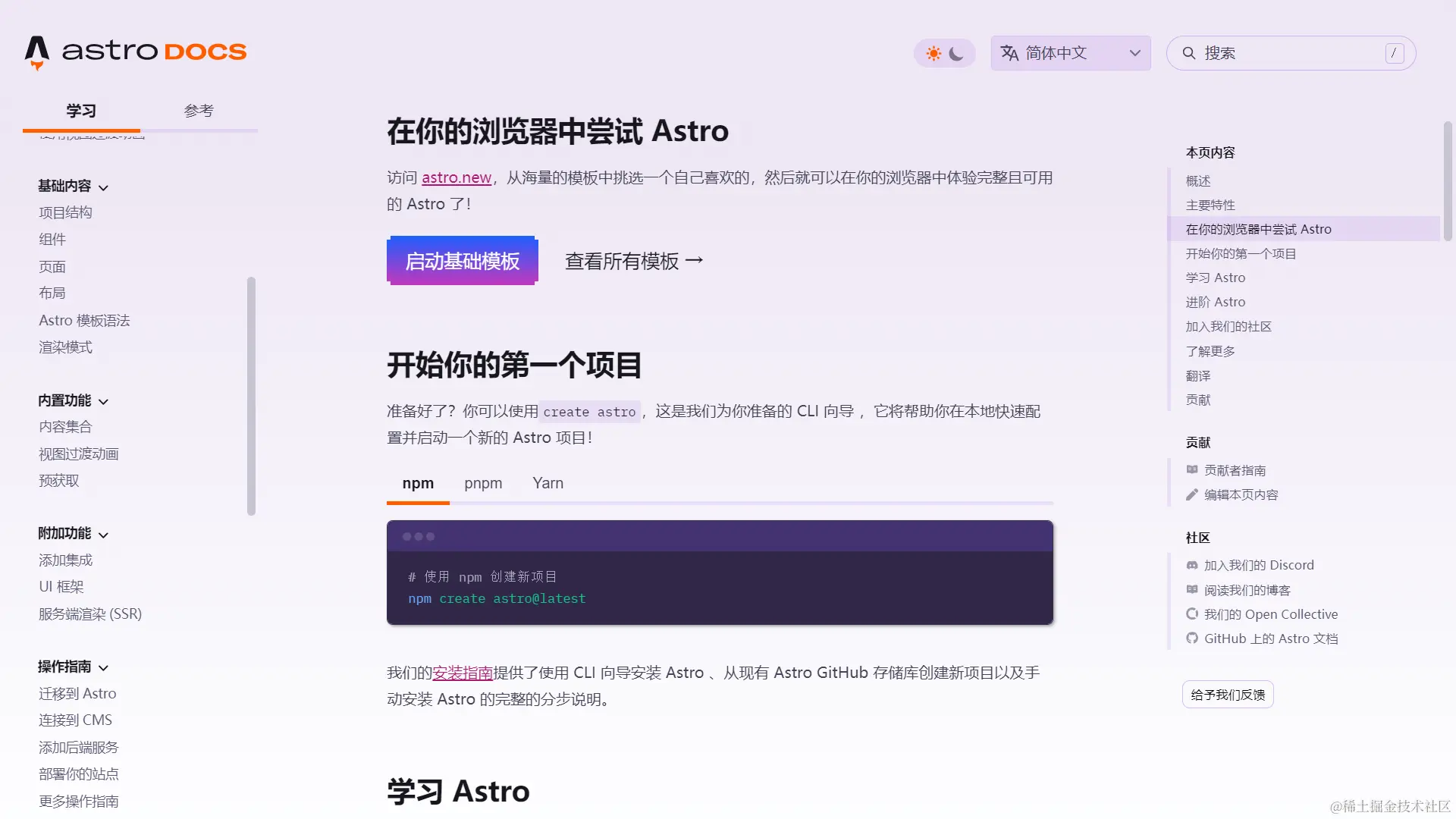This screenshot has width=1456, height=819.
Task: Focus the 搜索 search input field
Action: 1291,53
